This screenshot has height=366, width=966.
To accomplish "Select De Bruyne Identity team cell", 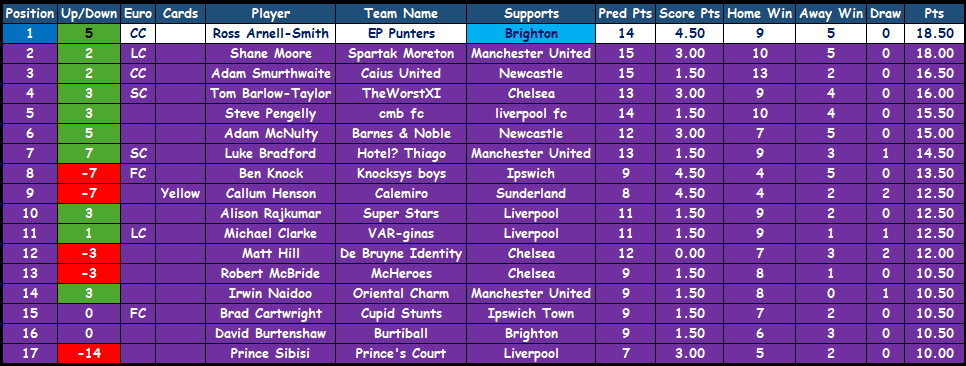I will pyautogui.click(x=401, y=253).
